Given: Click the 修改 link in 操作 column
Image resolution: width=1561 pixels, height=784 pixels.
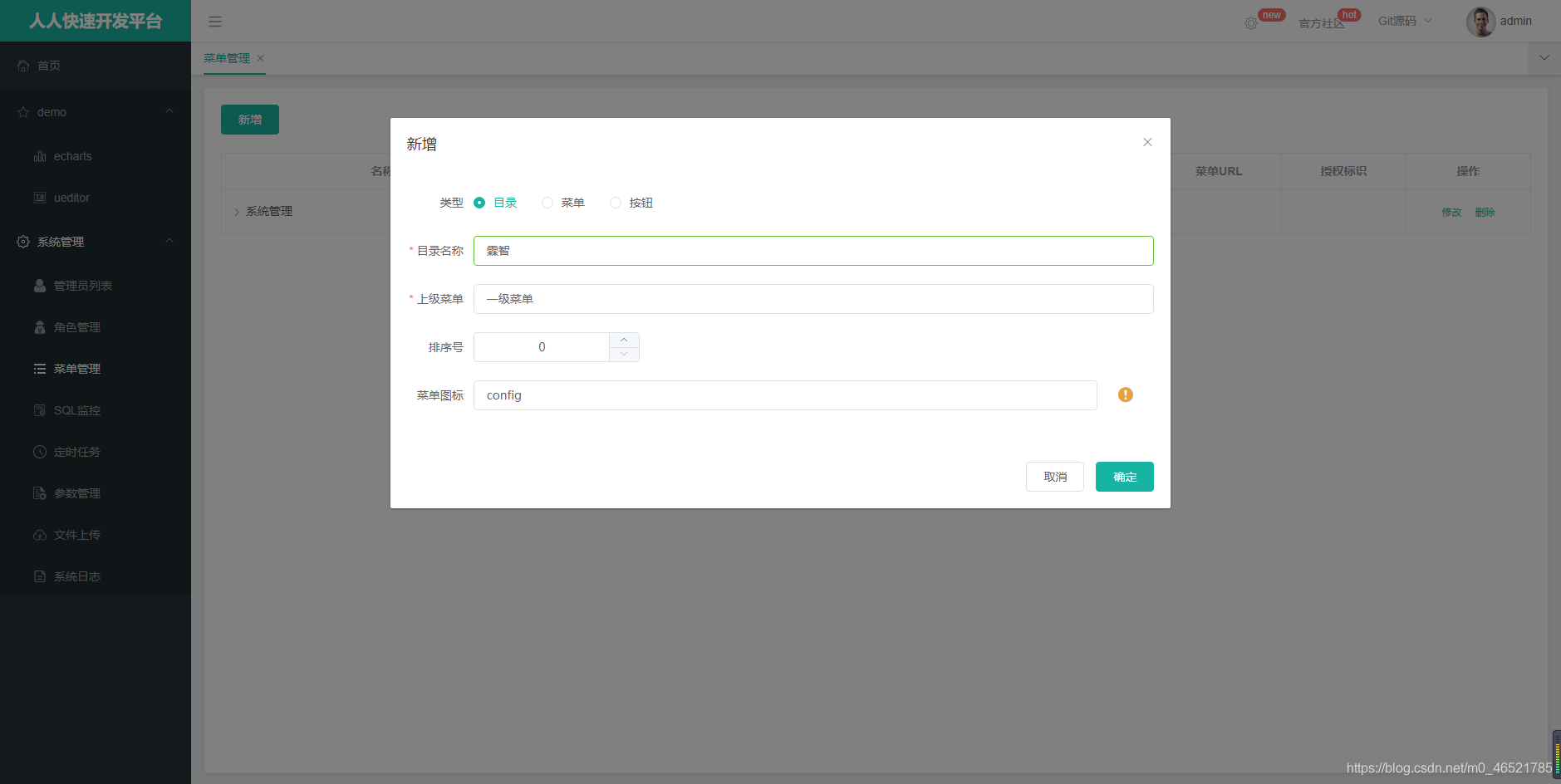Looking at the screenshot, I should pos(1451,212).
